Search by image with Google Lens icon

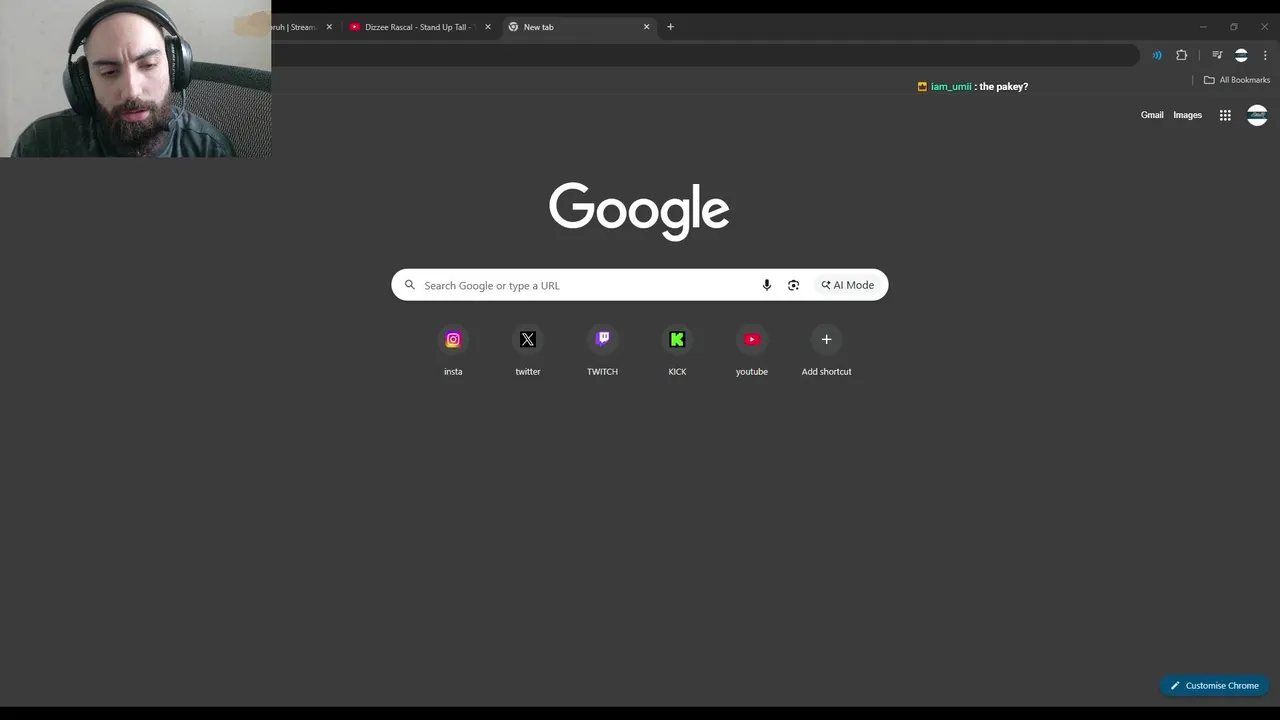(793, 285)
